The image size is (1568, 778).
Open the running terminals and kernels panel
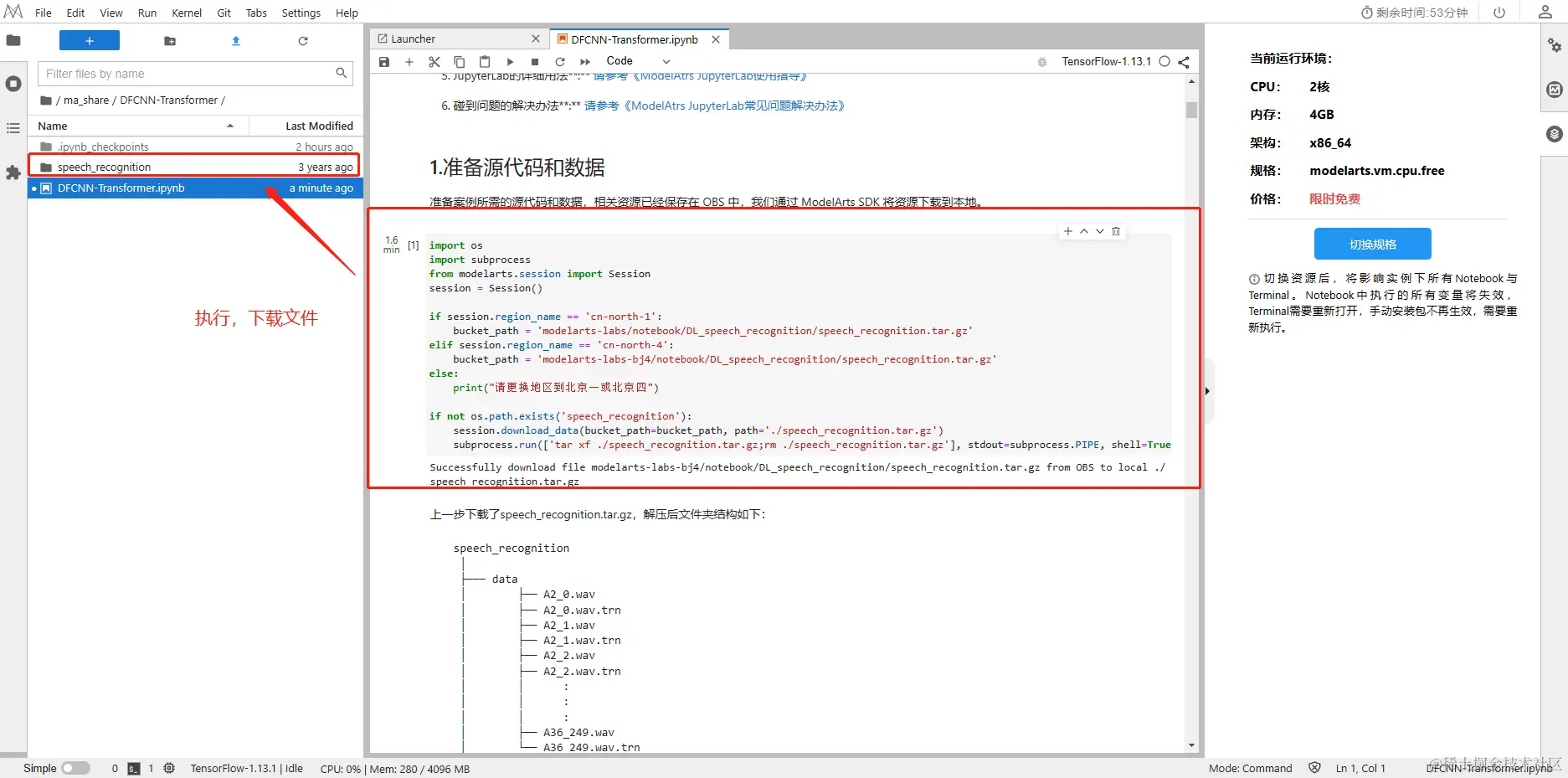click(13, 84)
